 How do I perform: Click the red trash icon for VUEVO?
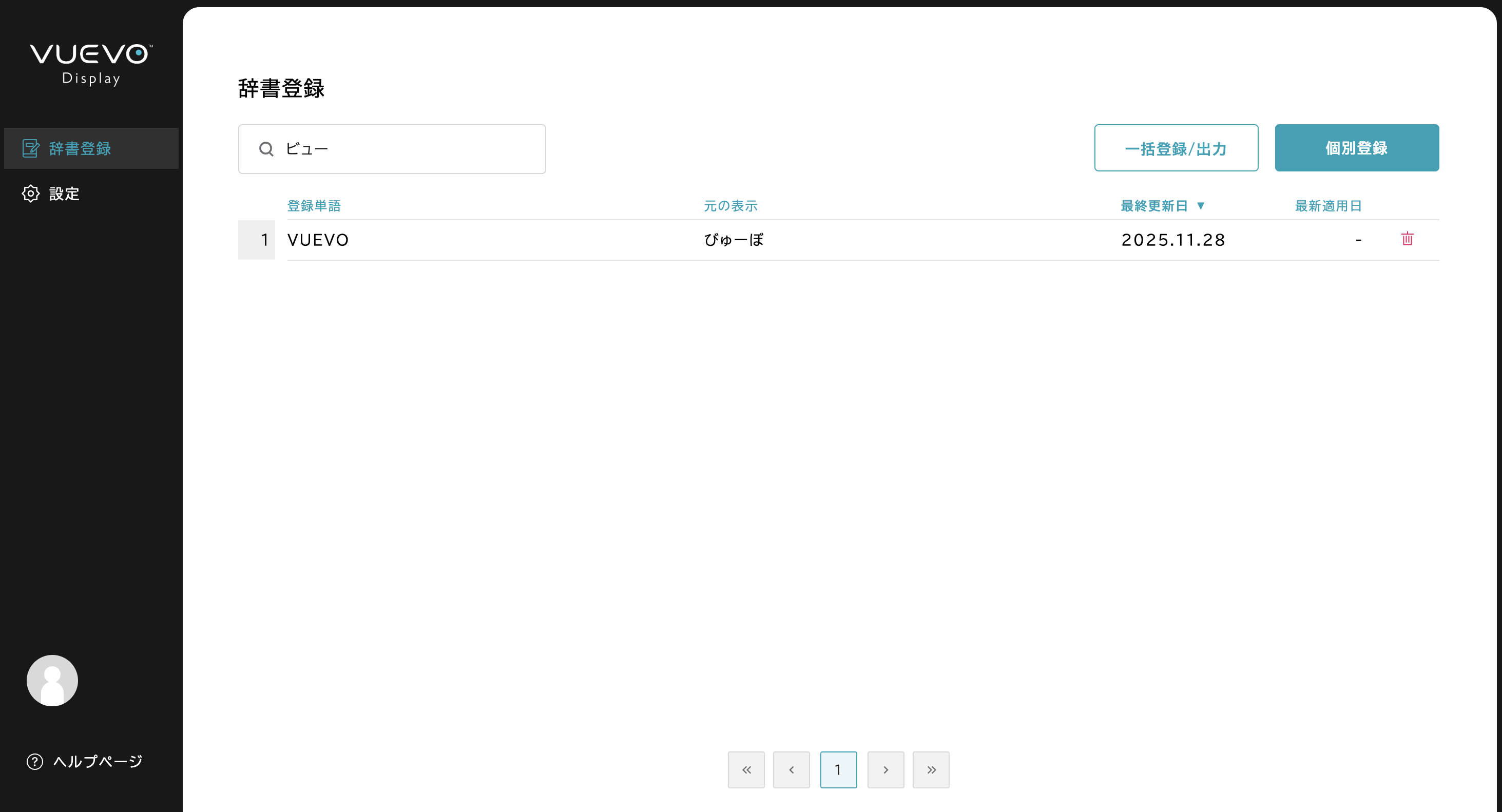point(1407,239)
